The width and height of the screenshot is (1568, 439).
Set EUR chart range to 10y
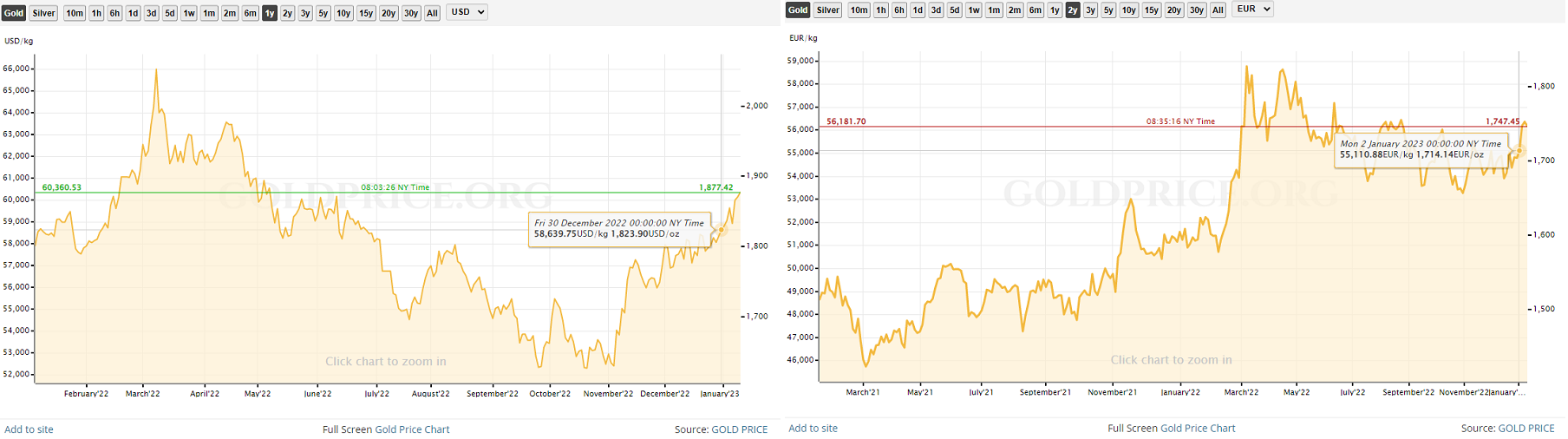[1128, 10]
